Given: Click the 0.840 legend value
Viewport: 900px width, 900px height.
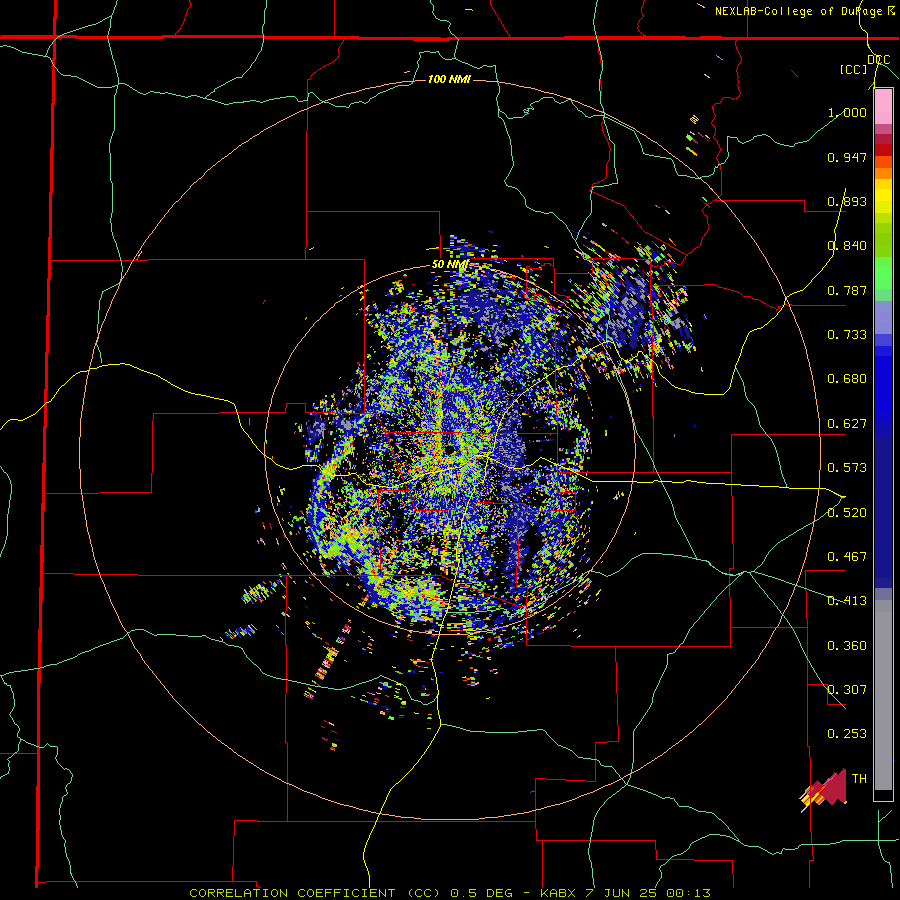Looking at the screenshot, I should [847, 246].
